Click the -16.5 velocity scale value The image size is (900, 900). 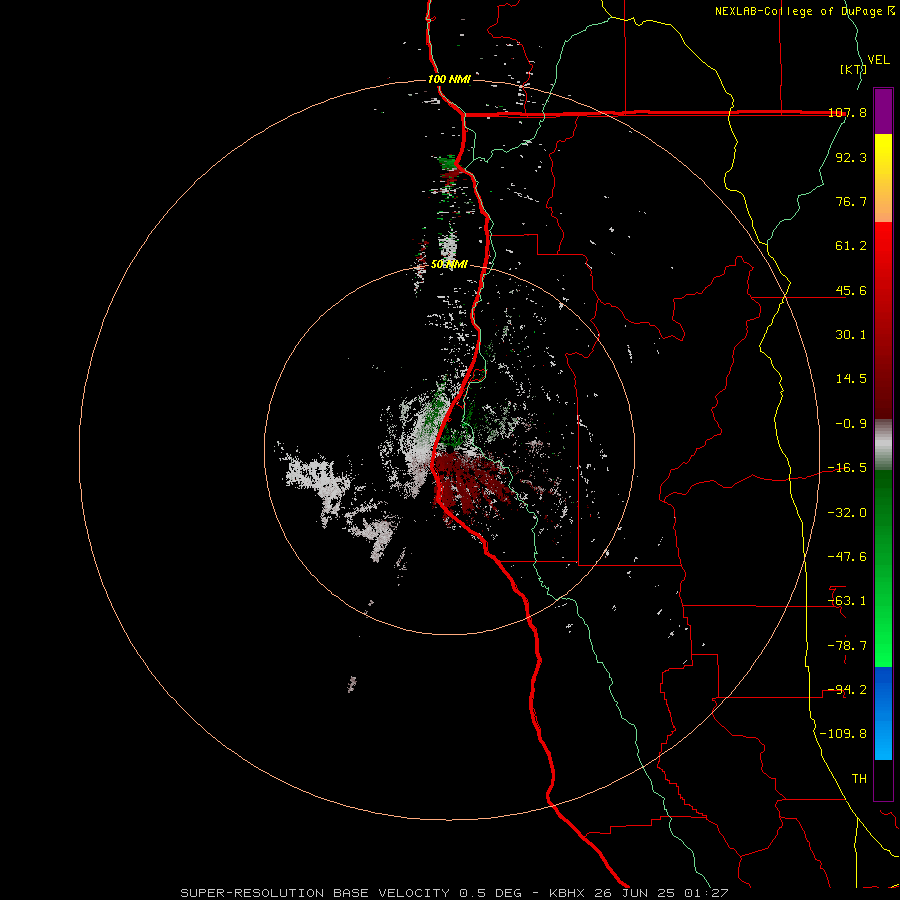tap(847, 468)
